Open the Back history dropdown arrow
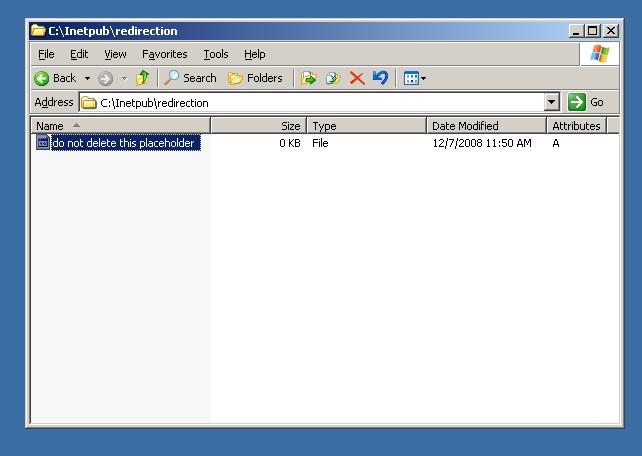The image size is (642, 456). 87,78
